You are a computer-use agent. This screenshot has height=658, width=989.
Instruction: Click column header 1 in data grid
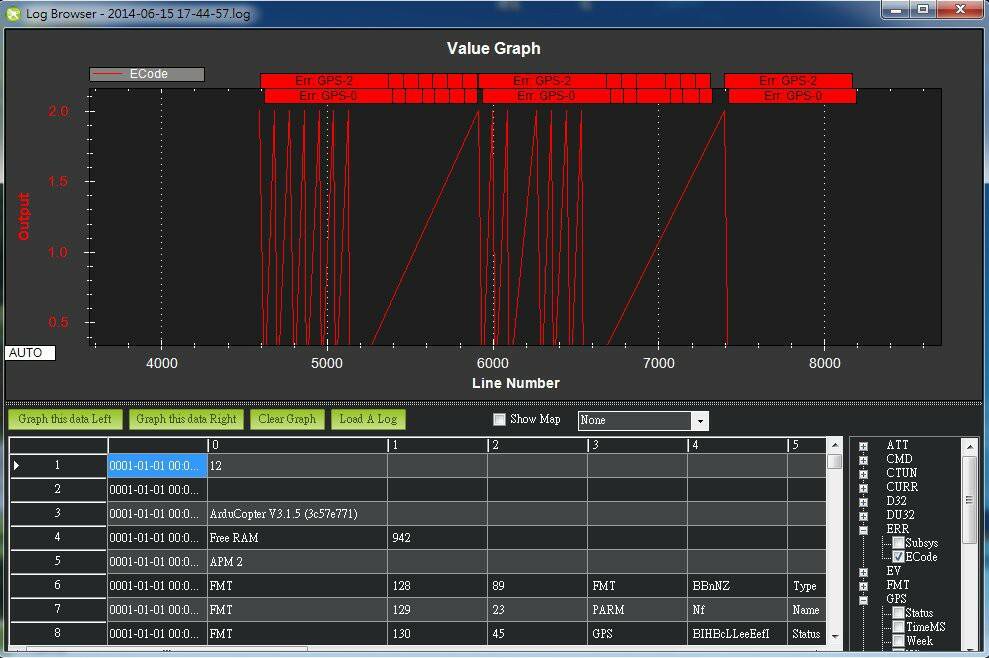pos(437,445)
